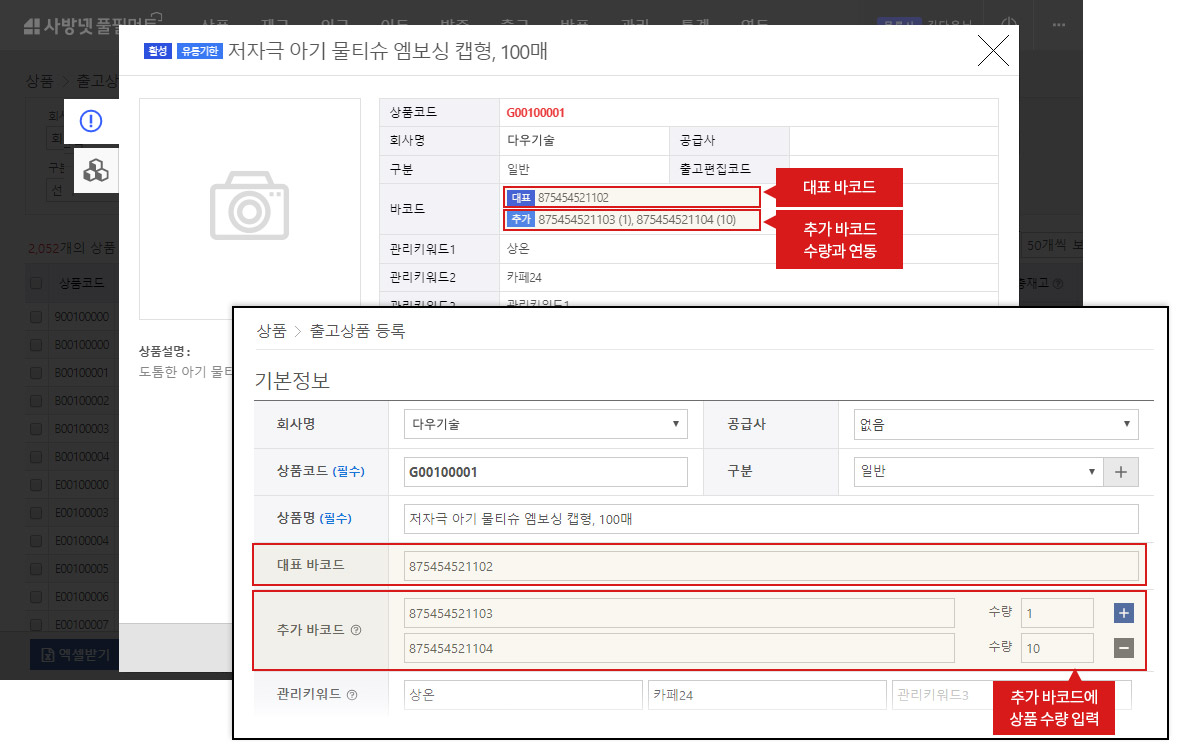Click help icon next to 추가 바코드
Screen dimensions: 1177x750
pyautogui.click(x=356, y=630)
